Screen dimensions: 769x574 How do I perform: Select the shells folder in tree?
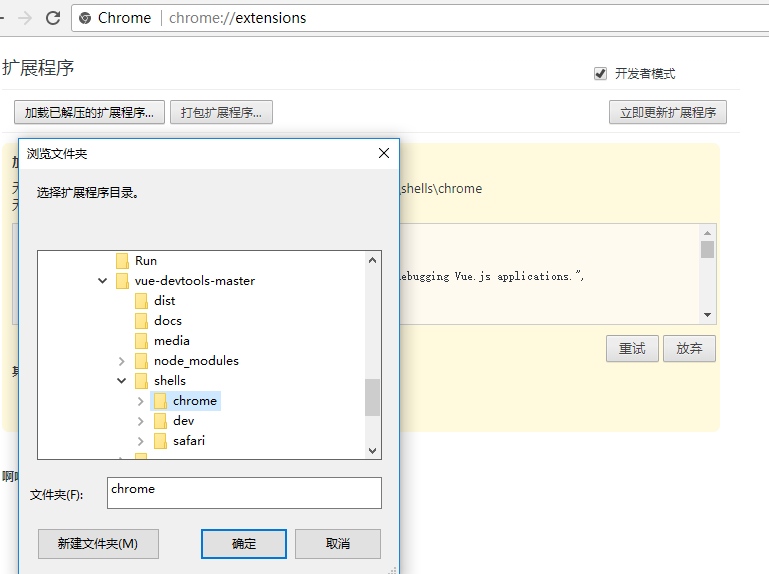coord(169,381)
